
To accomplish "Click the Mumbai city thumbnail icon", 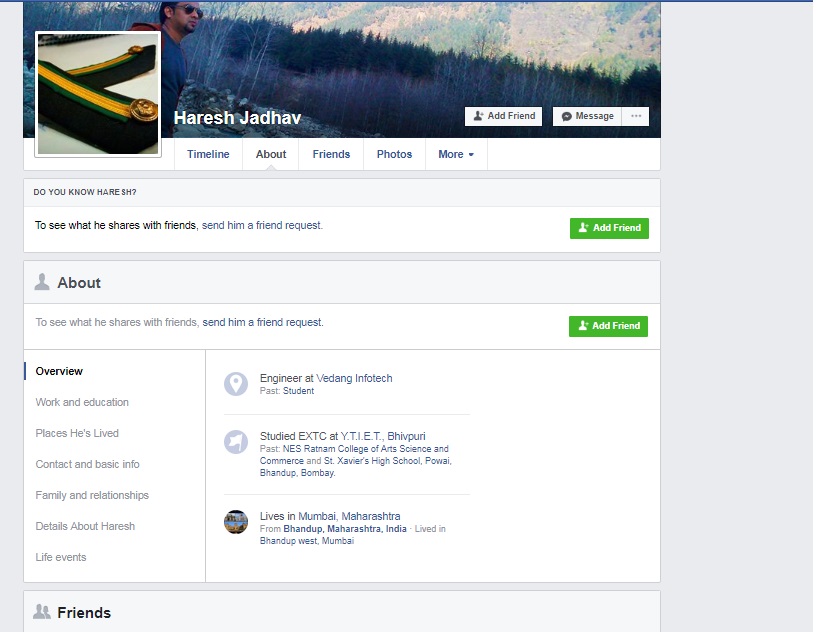I will [x=236, y=522].
